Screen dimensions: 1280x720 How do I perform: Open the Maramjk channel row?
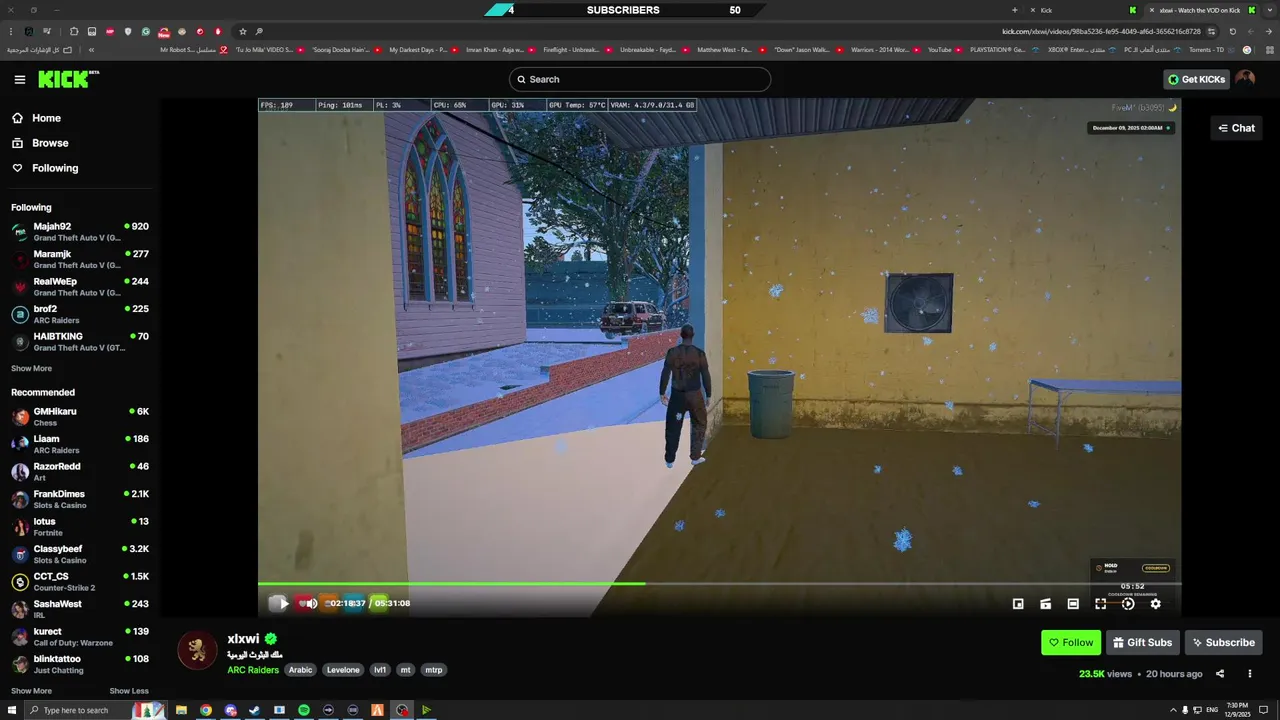pyautogui.click(x=80, y=259)
